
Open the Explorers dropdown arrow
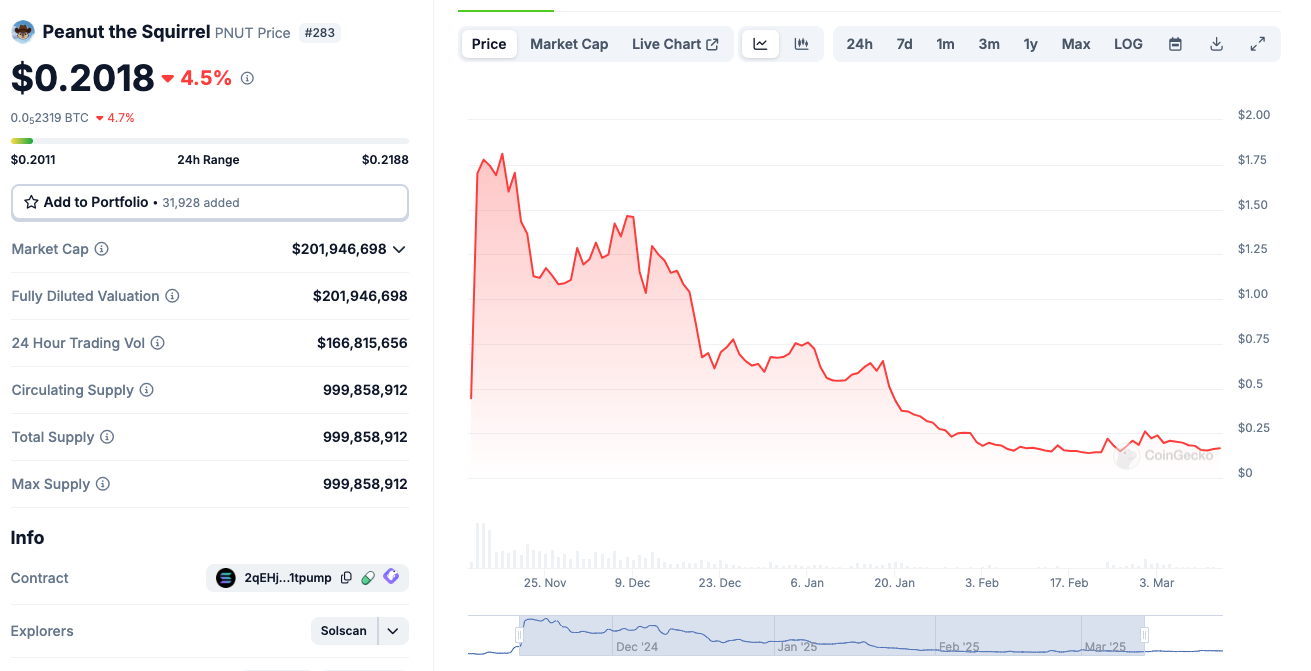(393, 631)
